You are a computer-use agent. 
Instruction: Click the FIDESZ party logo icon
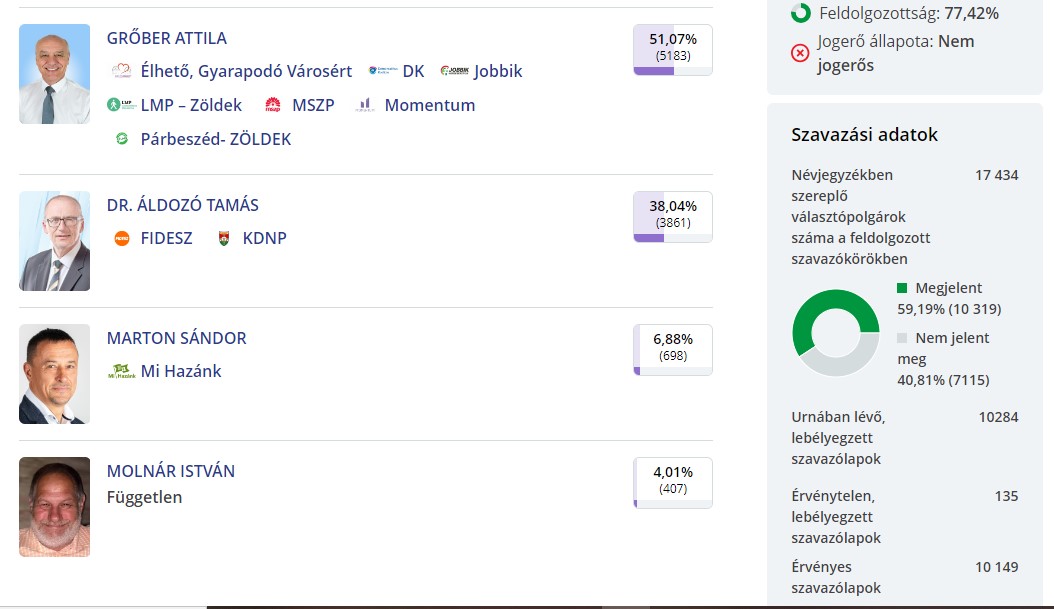(x=122, y=238)
